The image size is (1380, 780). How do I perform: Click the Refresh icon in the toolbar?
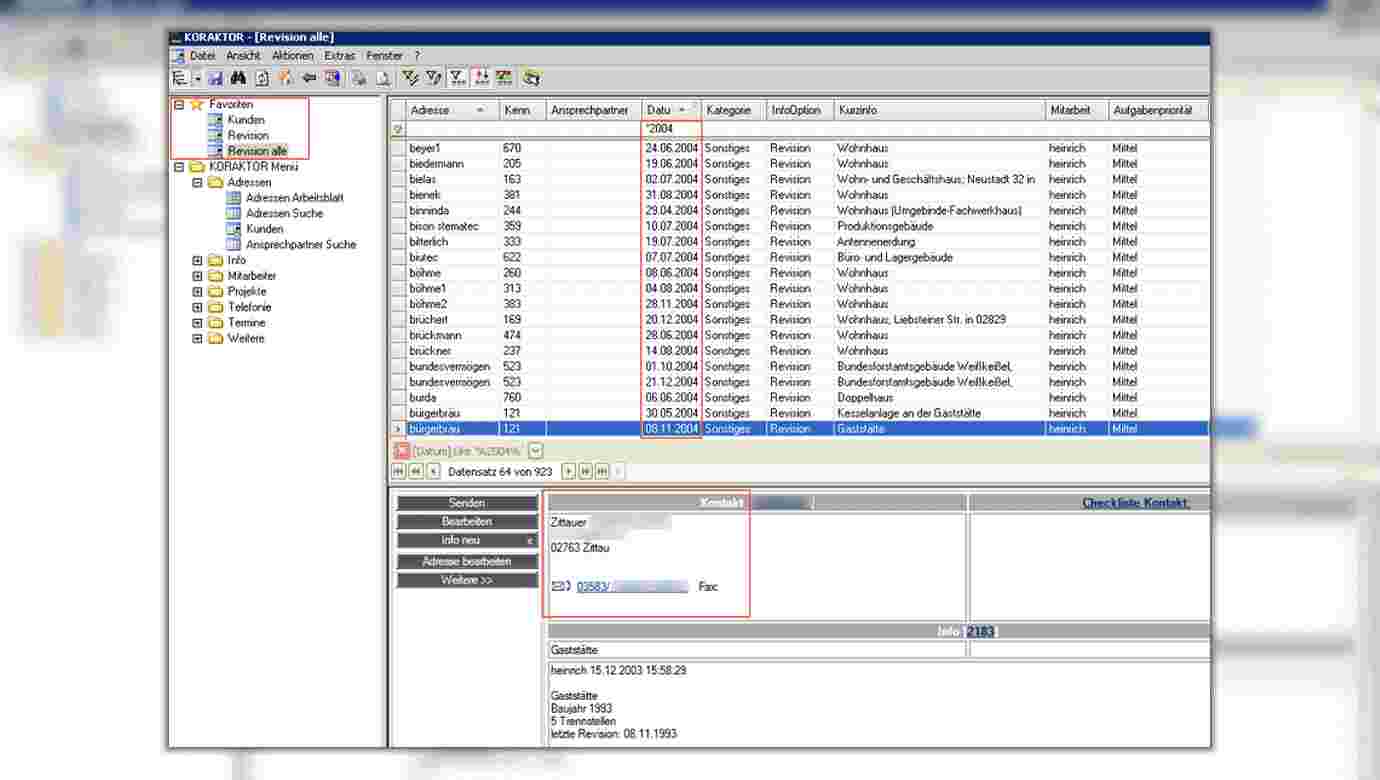262,78
